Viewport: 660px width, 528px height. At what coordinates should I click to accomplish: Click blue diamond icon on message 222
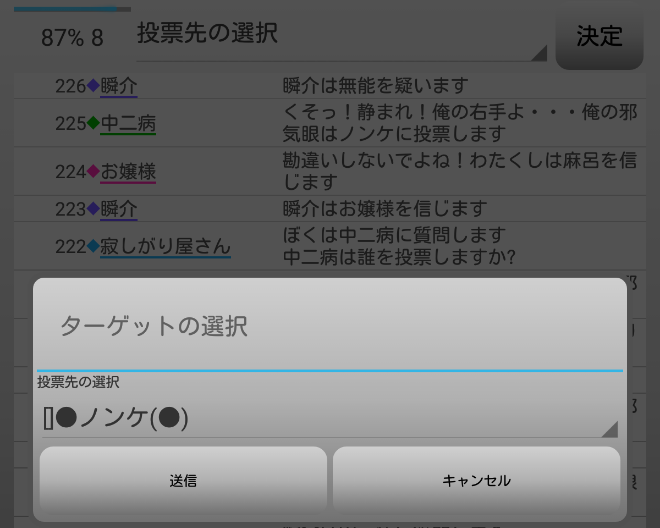(93, 245)
